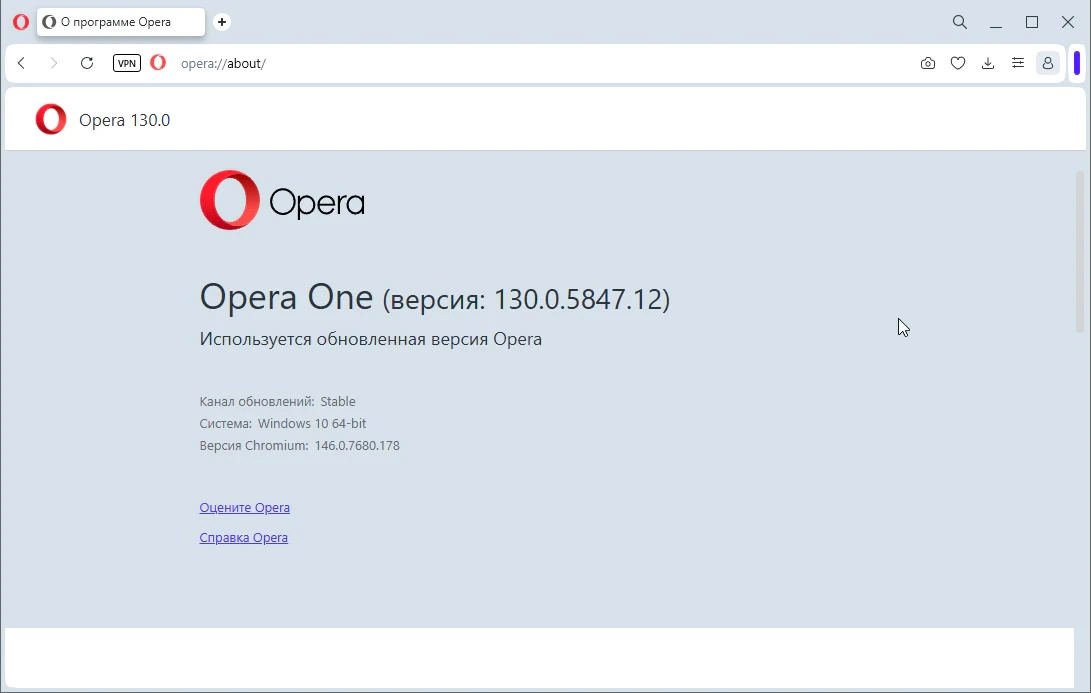1091x693 pixels.
Task: Maximize the Opera window
Action: click(1032, 22)
